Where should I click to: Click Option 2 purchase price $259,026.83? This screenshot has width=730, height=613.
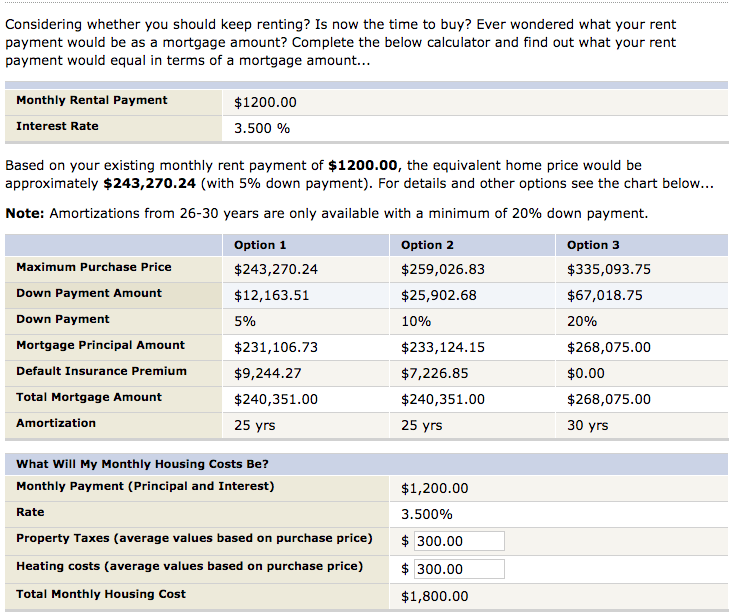(443, 269)
